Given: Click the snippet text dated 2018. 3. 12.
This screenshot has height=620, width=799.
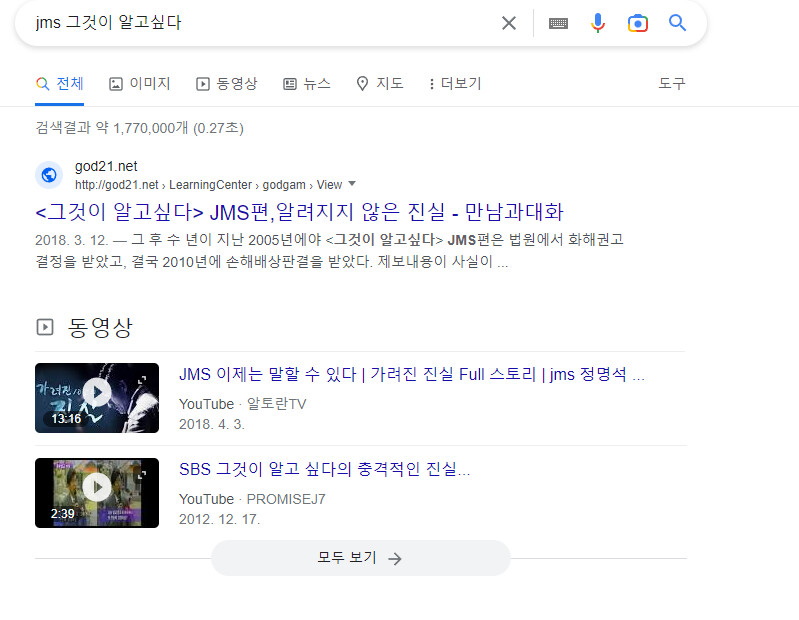Looking at the screenshot, I should click(329, 251).
